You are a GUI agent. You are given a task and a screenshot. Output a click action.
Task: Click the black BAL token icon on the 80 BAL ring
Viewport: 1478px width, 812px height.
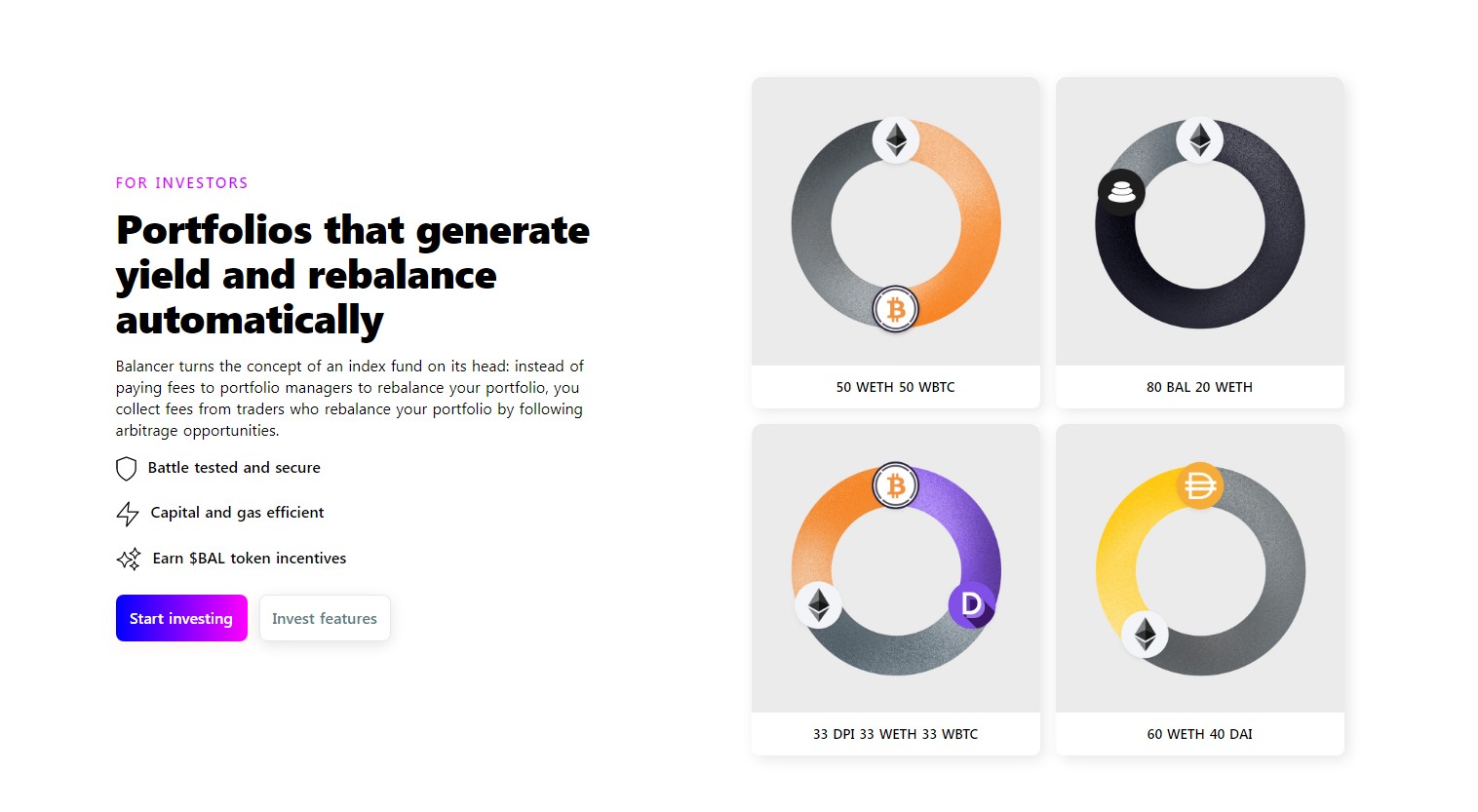click(1121, 192)
